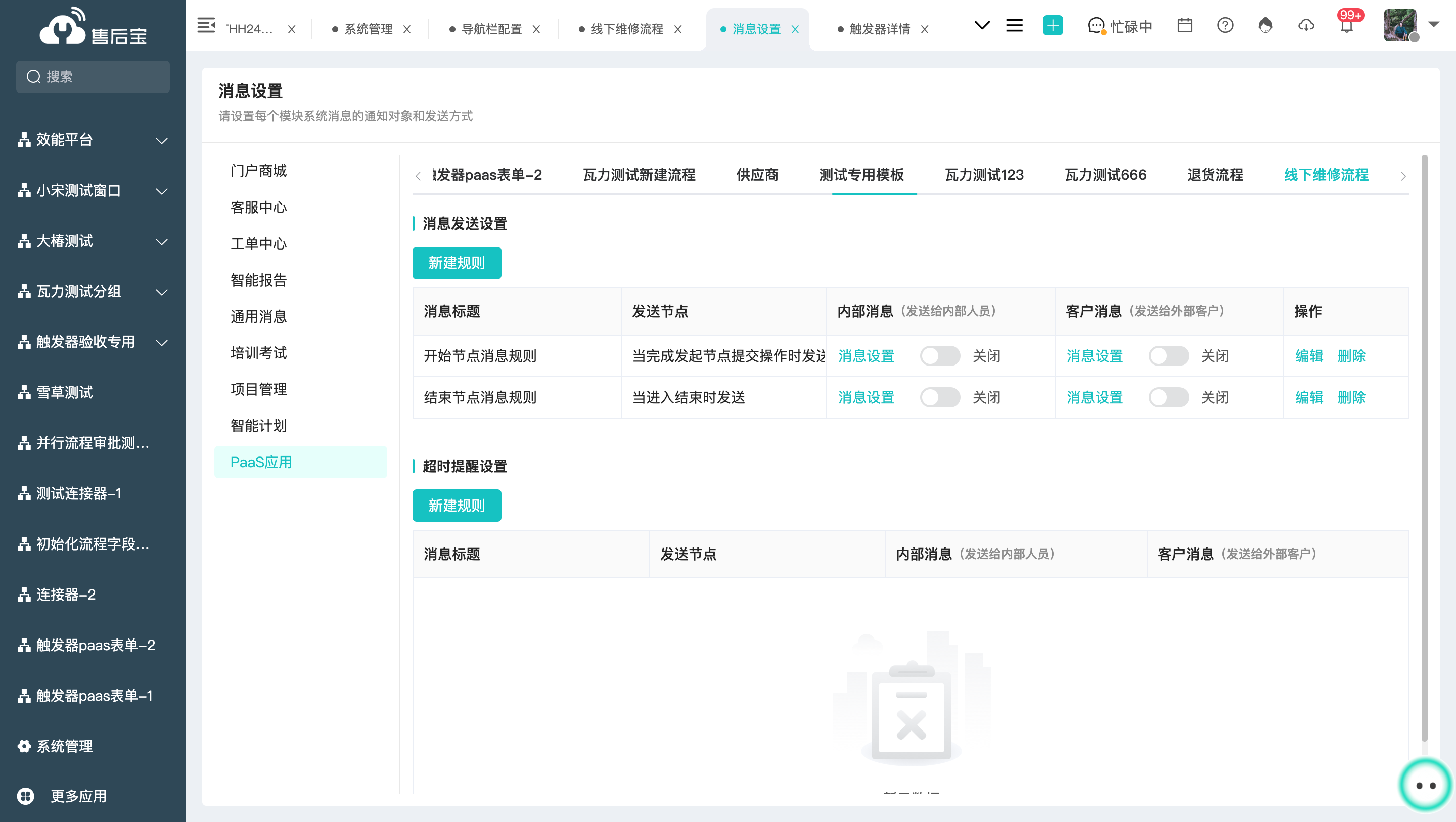This screenshot has height=822, width=1456.
Task: Delete the 结束节点消息规则 row
Action: pos(1351,397)
